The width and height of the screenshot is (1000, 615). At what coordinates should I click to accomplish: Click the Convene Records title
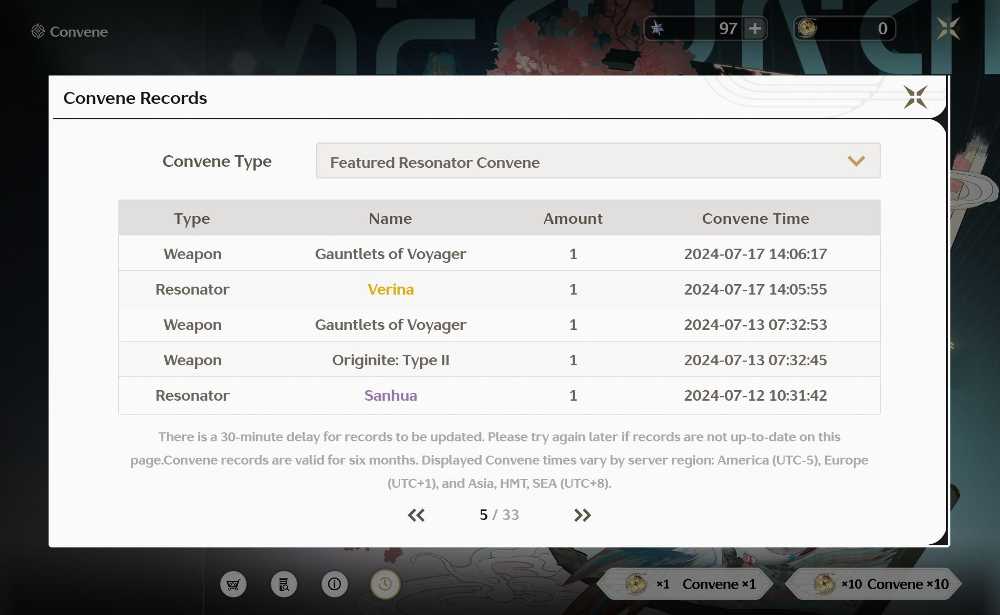[x=135, y=98]
